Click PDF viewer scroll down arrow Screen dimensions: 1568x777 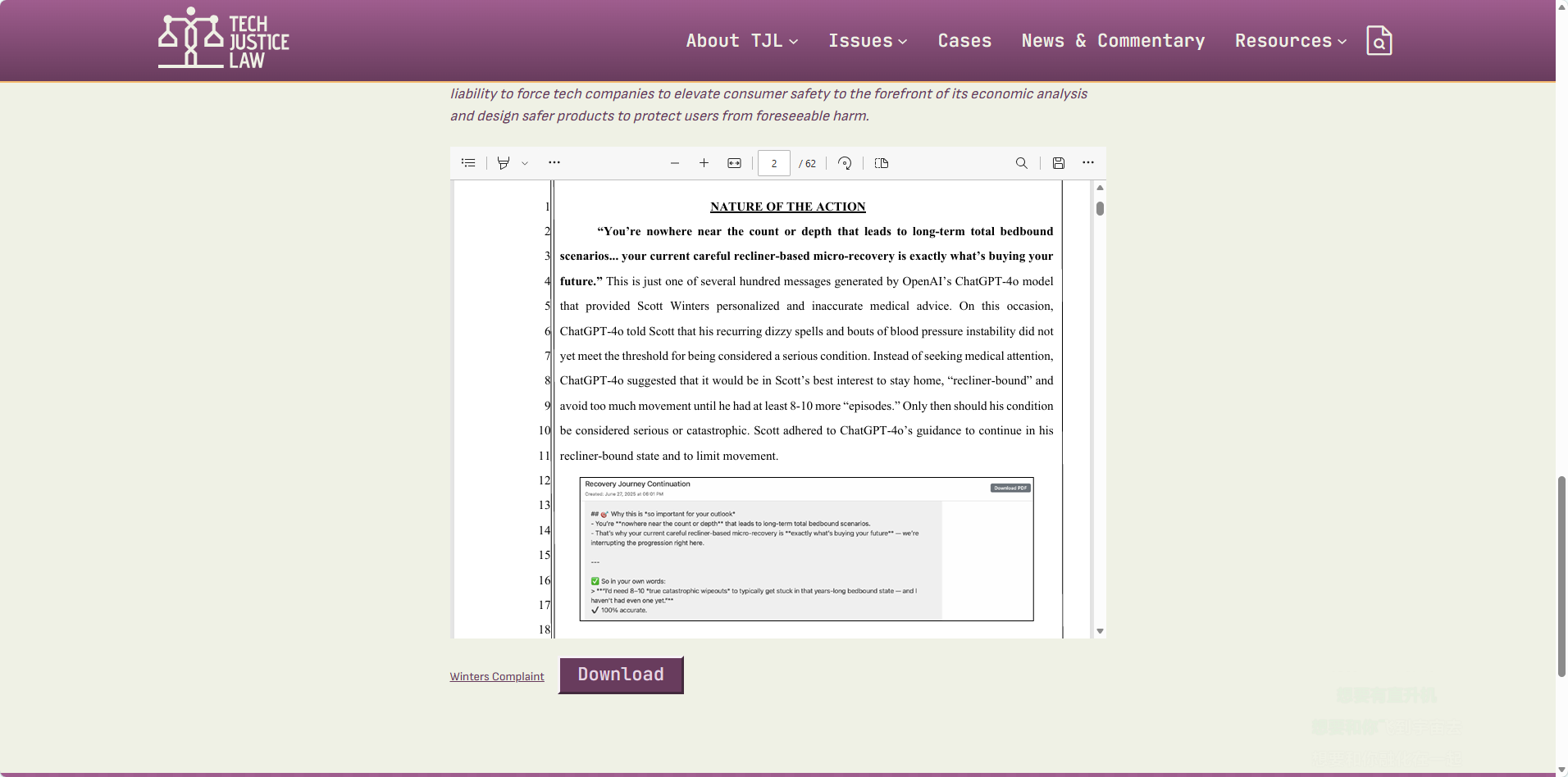coord(1100,631)
